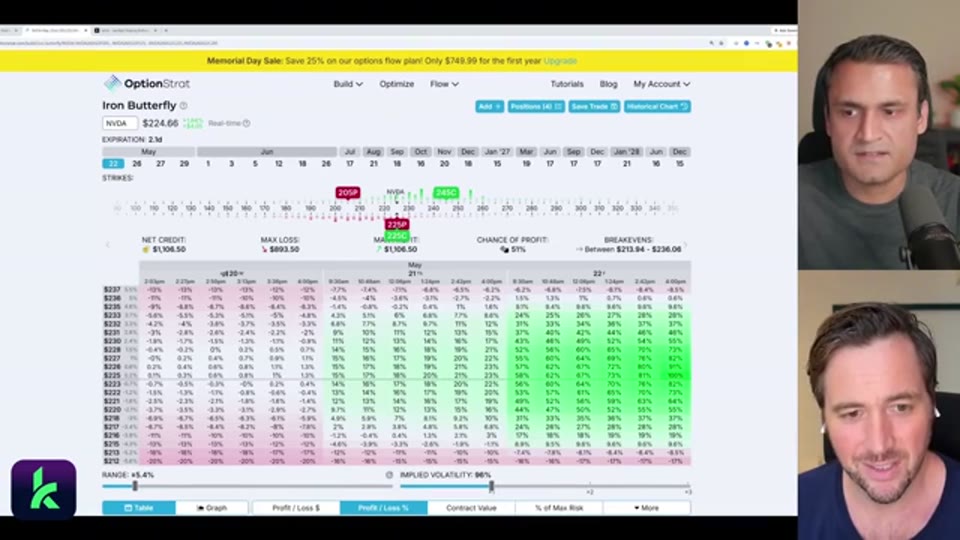The height and width of the screenshot is (540, 960).
Task: Click the $237 price row label
Action: pos(112,290)
